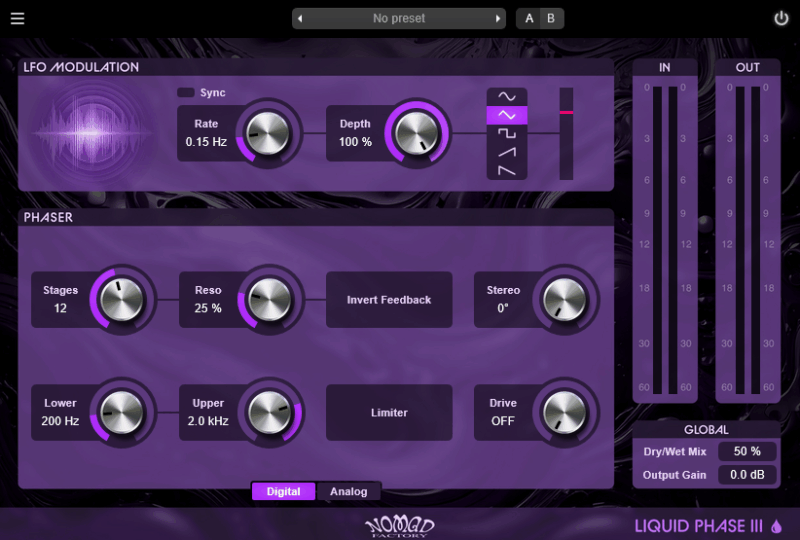
Task: Toggle the Limiter button
Action: point(389,412)
